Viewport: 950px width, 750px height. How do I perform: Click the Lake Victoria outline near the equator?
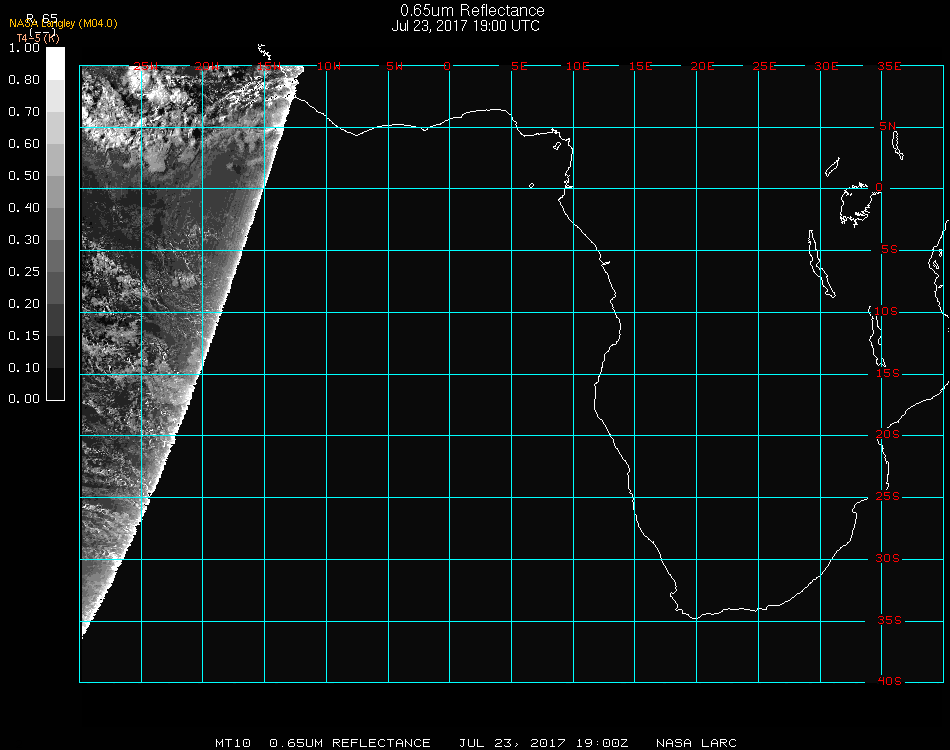click(x=855, y=205)
